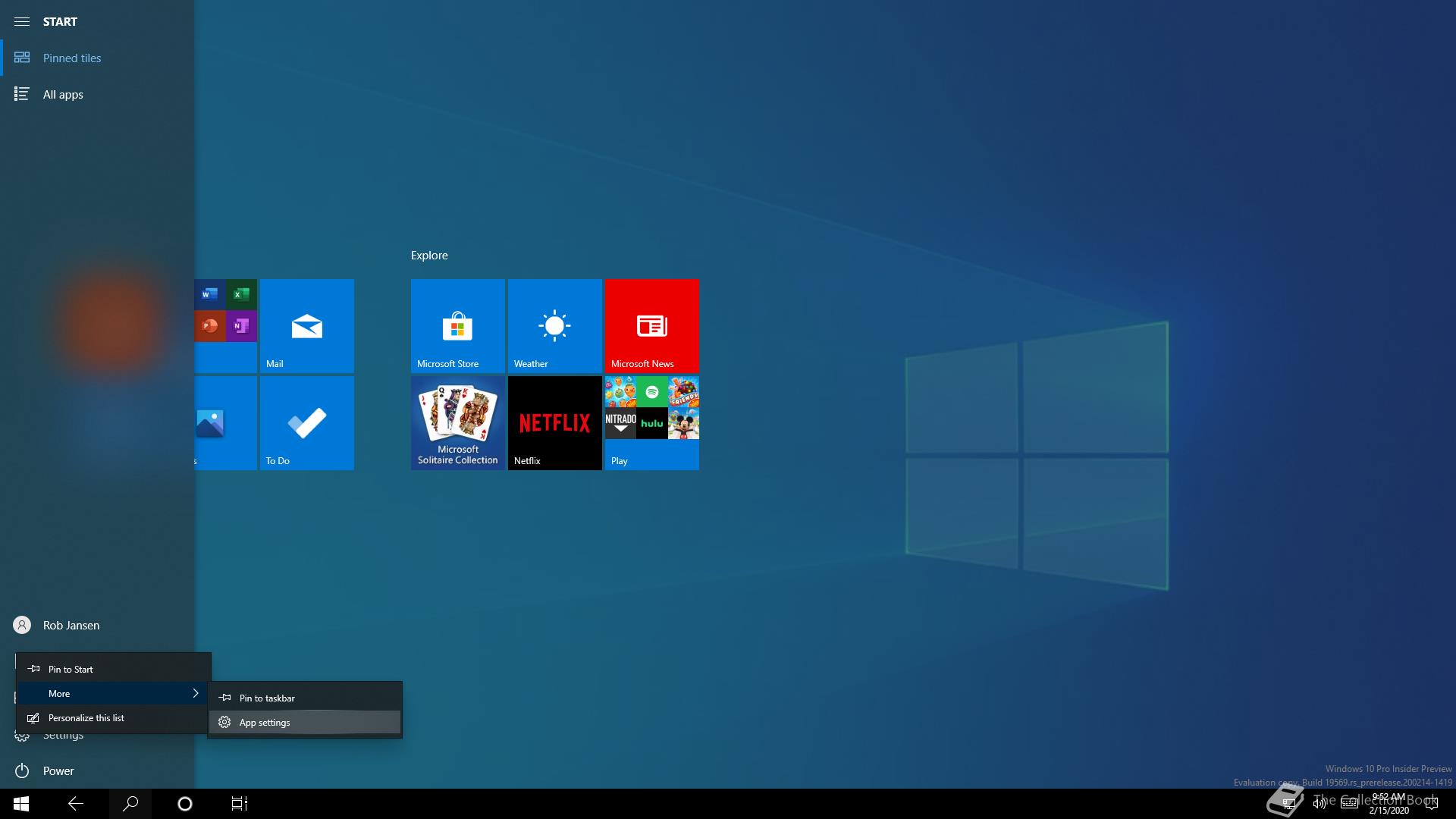Click Farm Heroes icon in Play tile
Image resolution: width=1456 pixels, height=819 pixels.
[x=620, y=392]
